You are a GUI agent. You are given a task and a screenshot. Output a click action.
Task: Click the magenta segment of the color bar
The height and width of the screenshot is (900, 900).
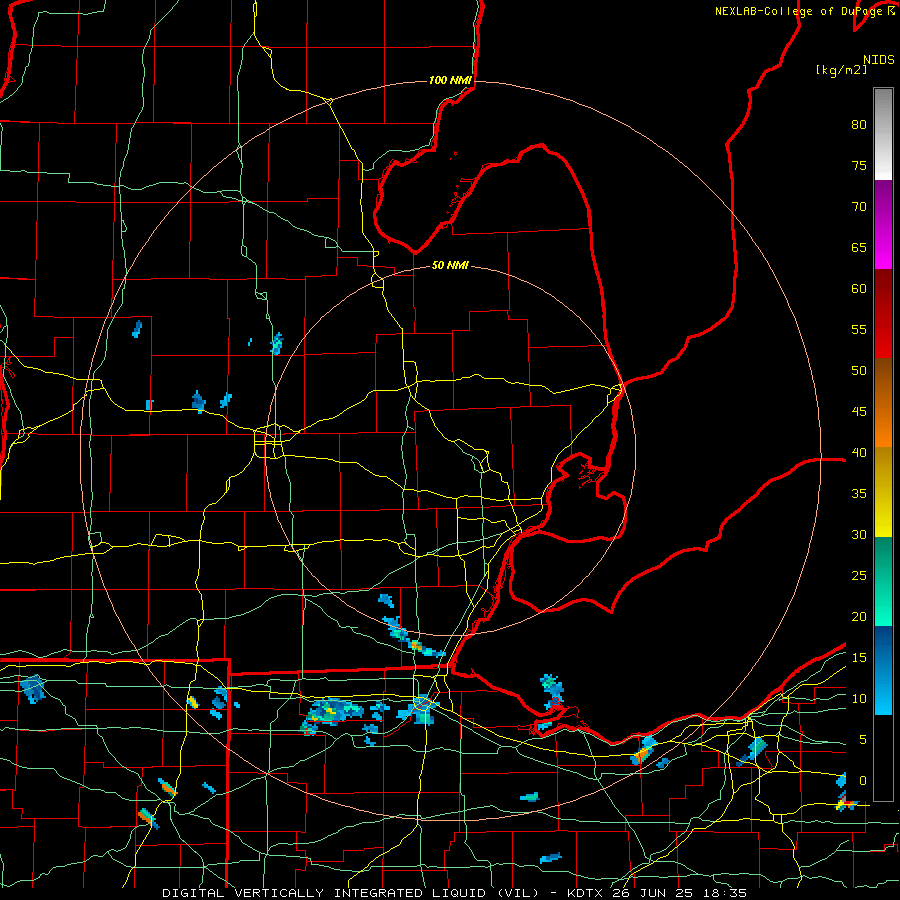[x=883, y=225]
